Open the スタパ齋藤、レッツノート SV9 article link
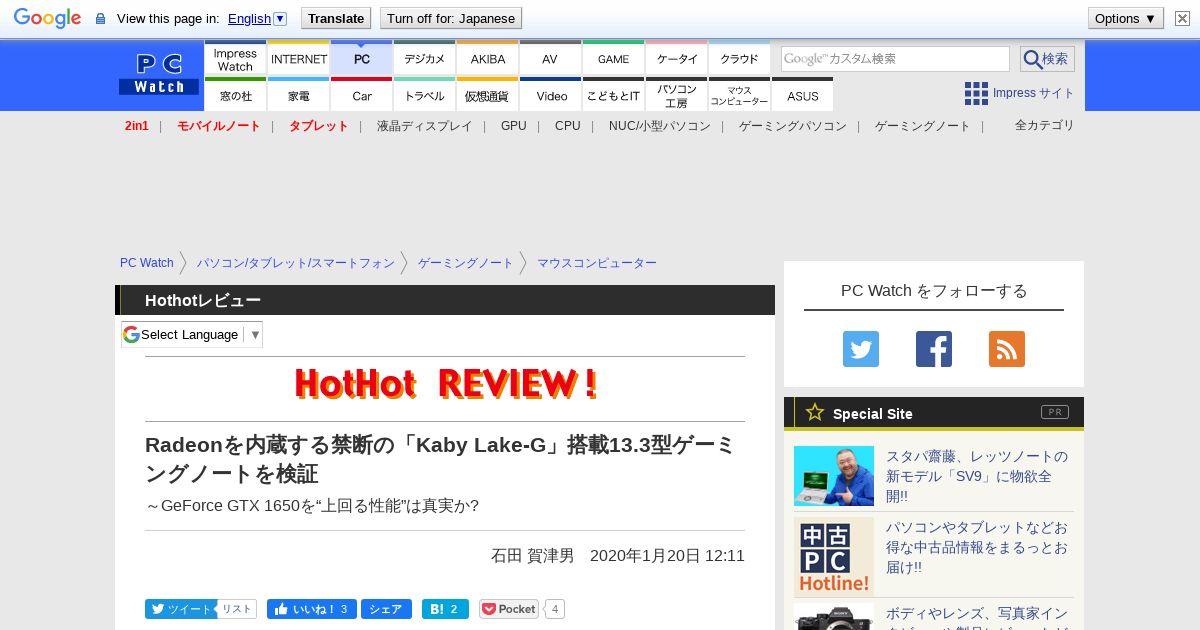The image size is (1200, 630). (977, 476)
